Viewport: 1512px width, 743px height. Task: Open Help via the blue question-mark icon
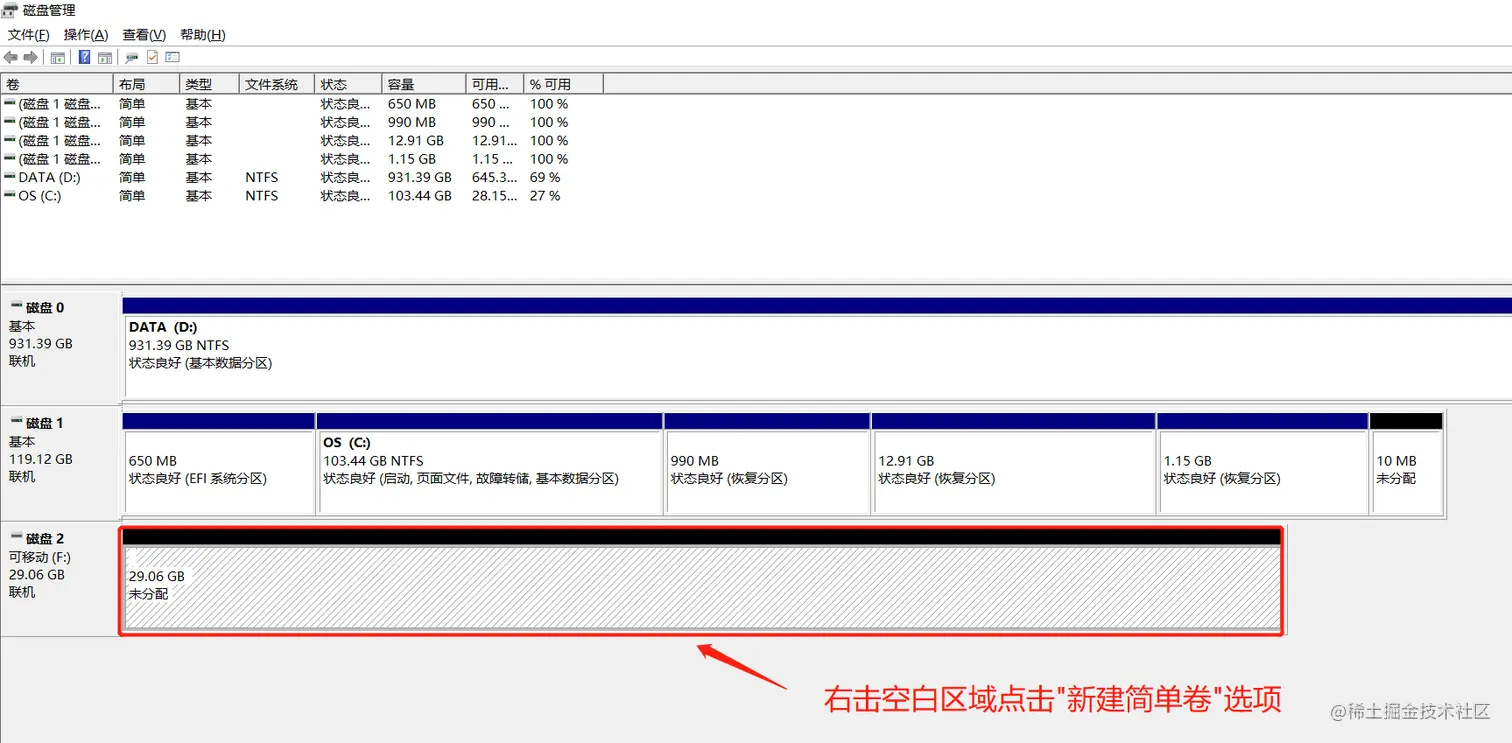coord(85,57)
